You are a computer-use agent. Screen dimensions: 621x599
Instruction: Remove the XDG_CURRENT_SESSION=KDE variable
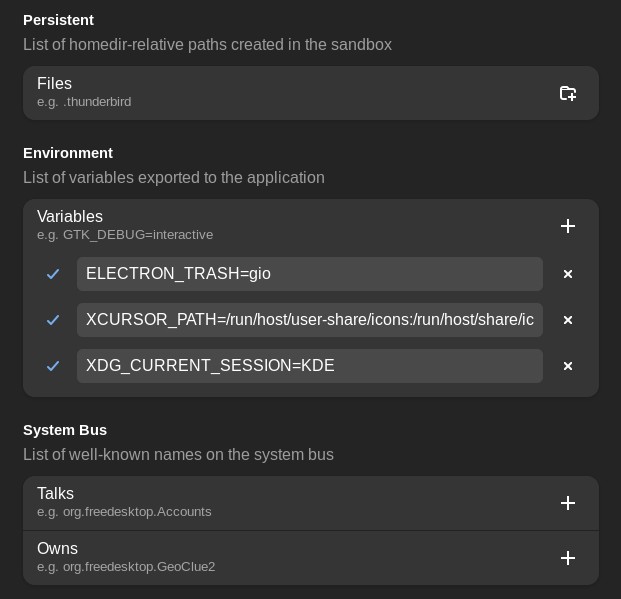click(568, 366)
